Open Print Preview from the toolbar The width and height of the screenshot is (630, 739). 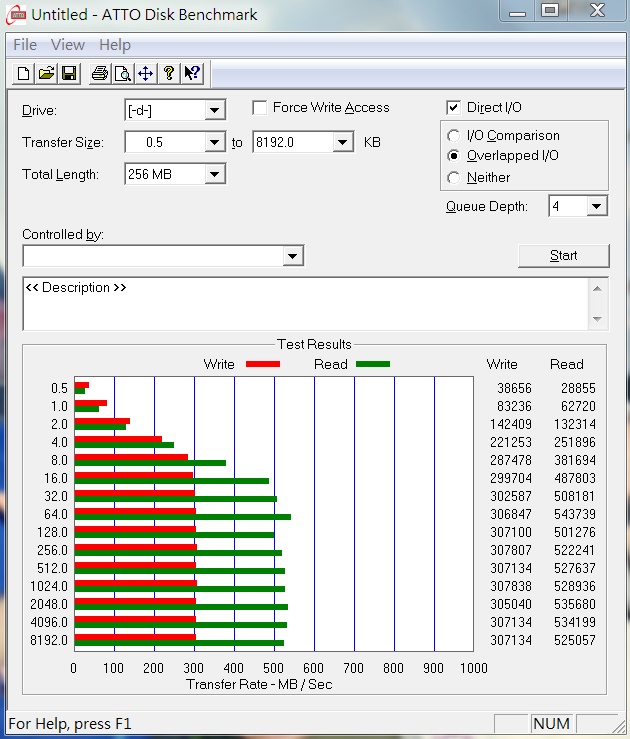[123, 74]
